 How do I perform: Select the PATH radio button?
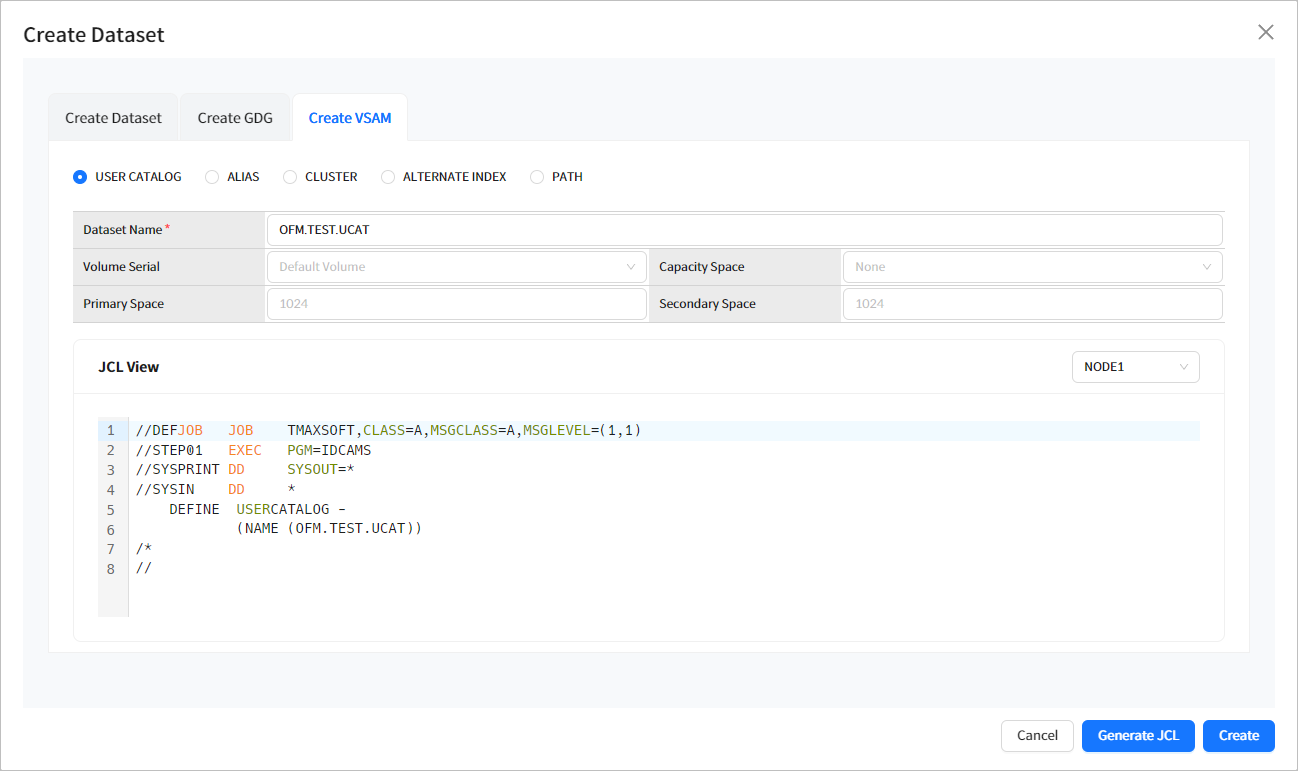pyautogui.click(x=536, y=177)
